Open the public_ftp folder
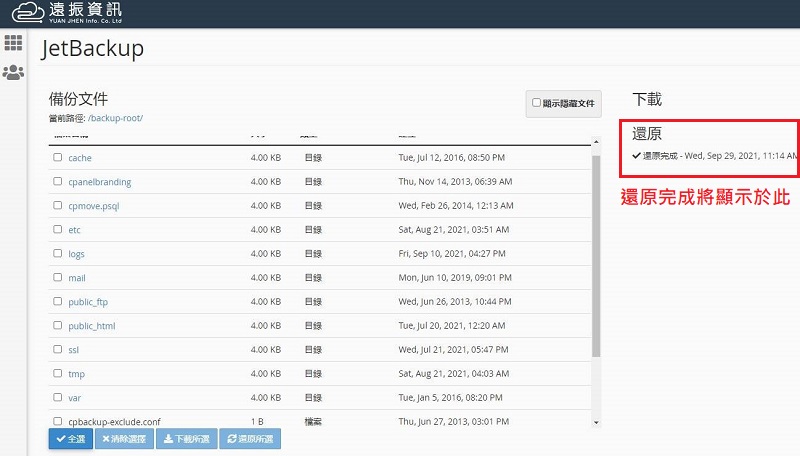The image size is (800, 456). click(88, 302)
